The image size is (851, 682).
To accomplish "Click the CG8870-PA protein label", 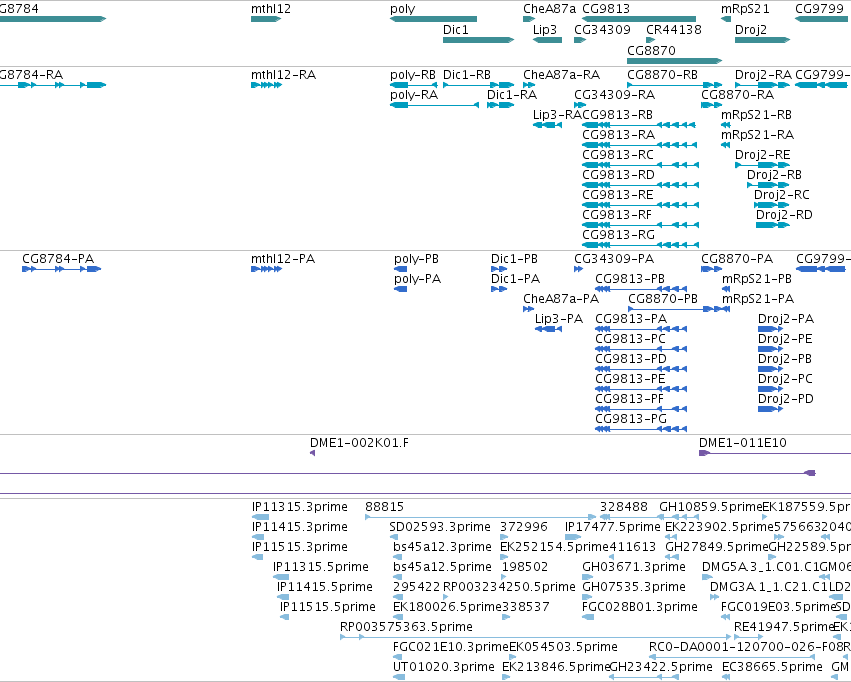I will click(736, 259).
